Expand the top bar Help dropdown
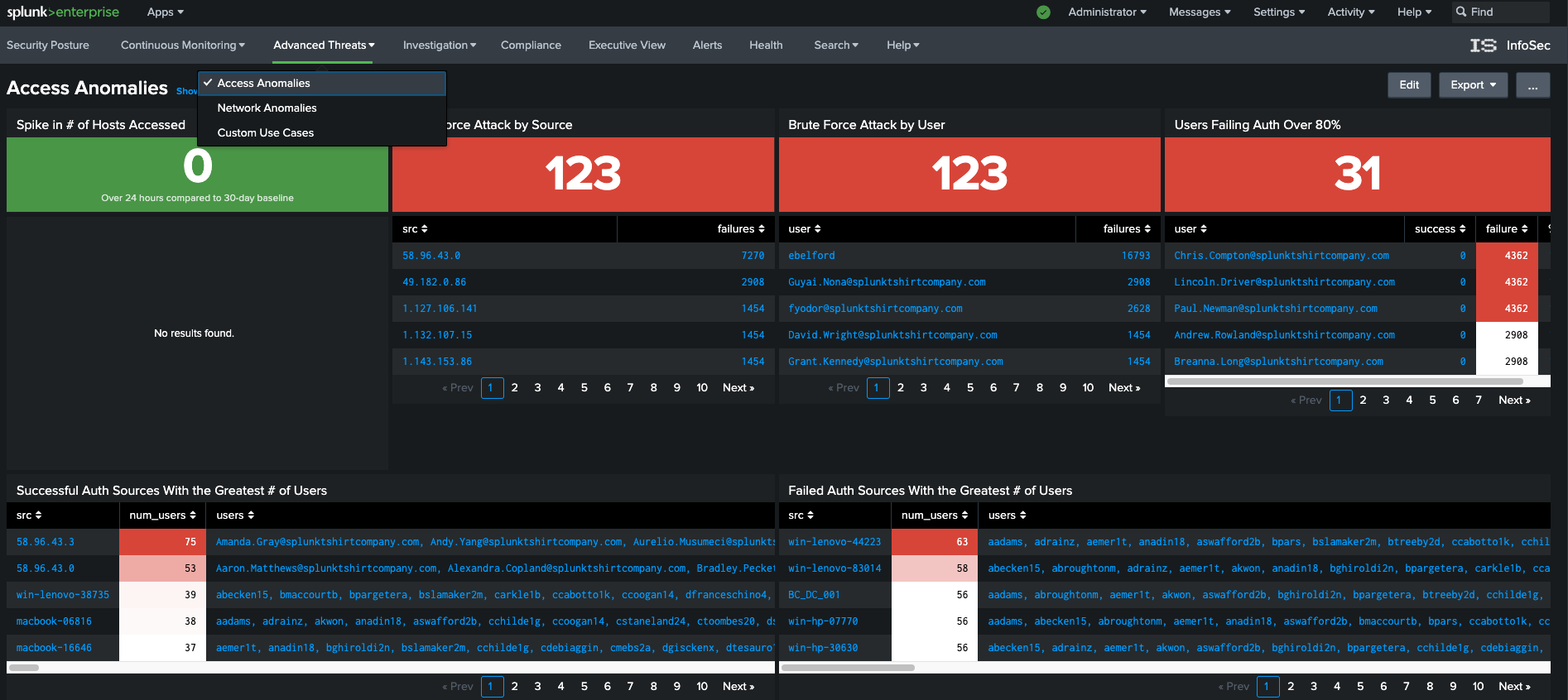Image resolution: width=1568 pixels, height=700 pixels. coord(1414,12)
